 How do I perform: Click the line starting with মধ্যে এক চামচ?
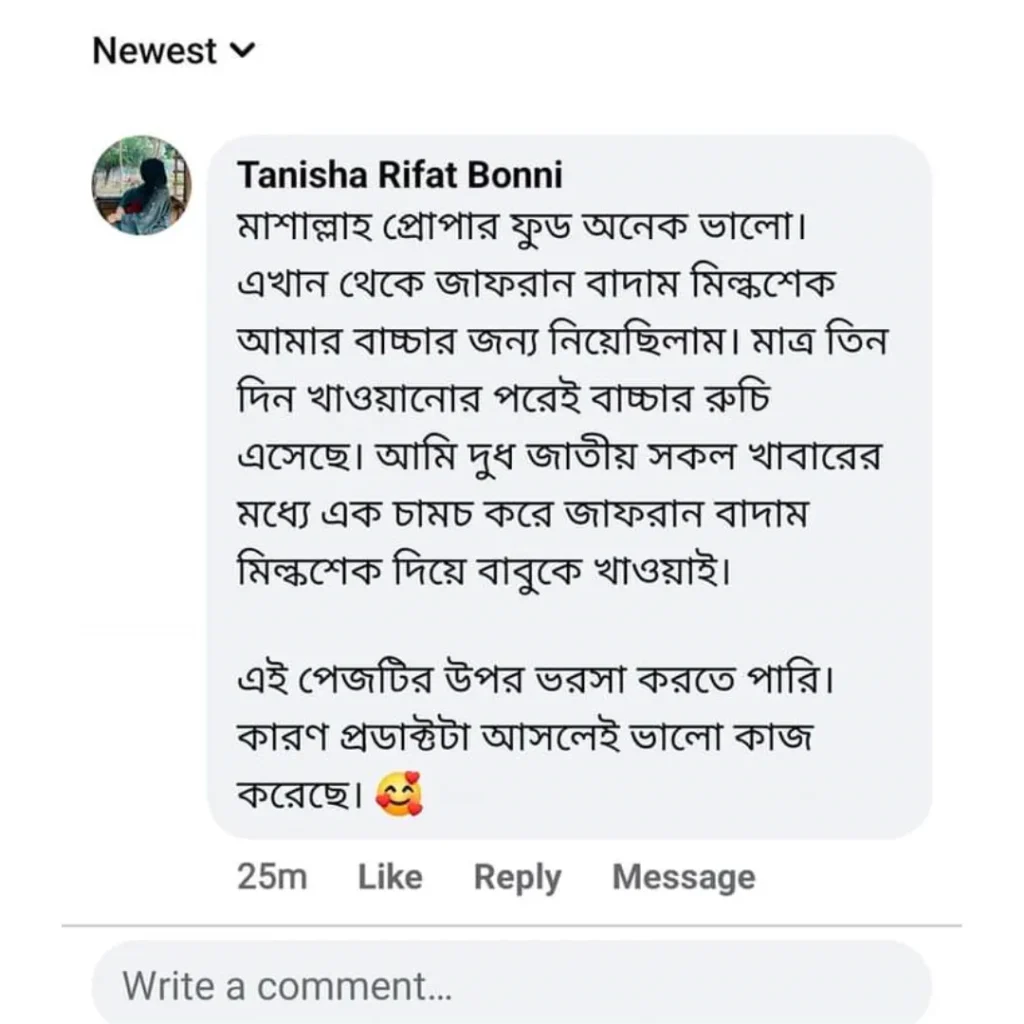527,514
